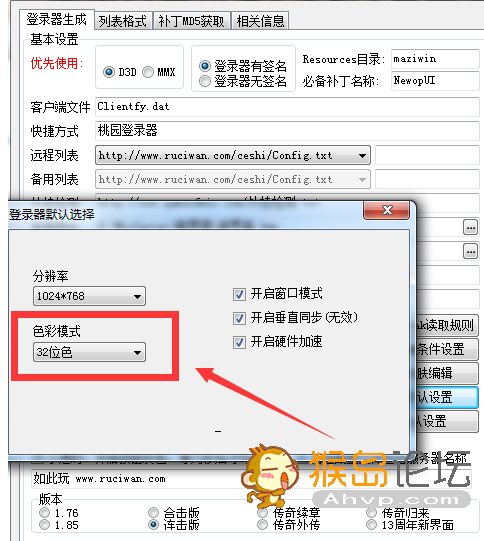The image size is (484, 541).
Task: Disable 开启硬件加速 checkbox
Action: [239, 342]
